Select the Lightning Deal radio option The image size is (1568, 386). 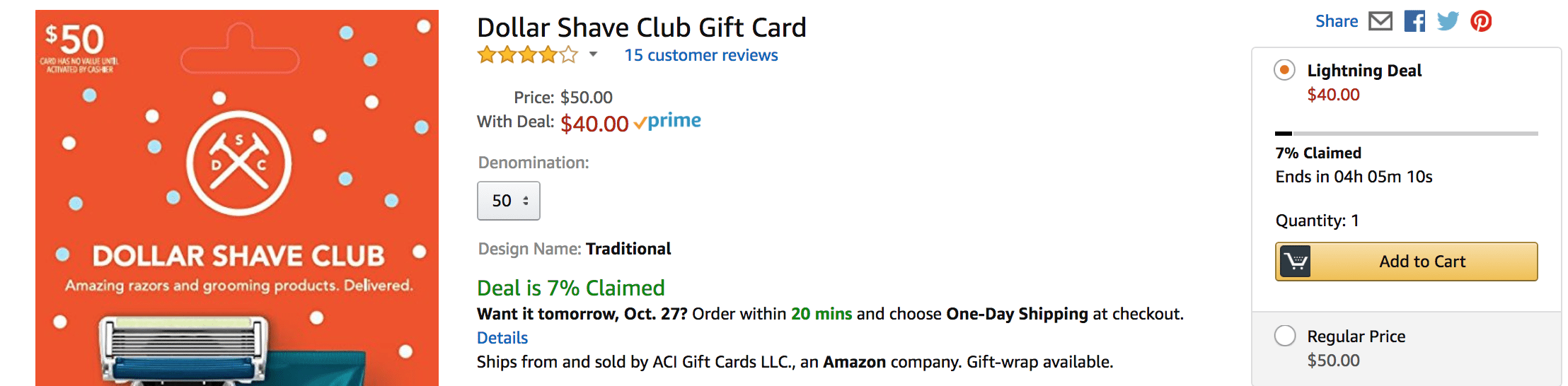point(1284,70)
